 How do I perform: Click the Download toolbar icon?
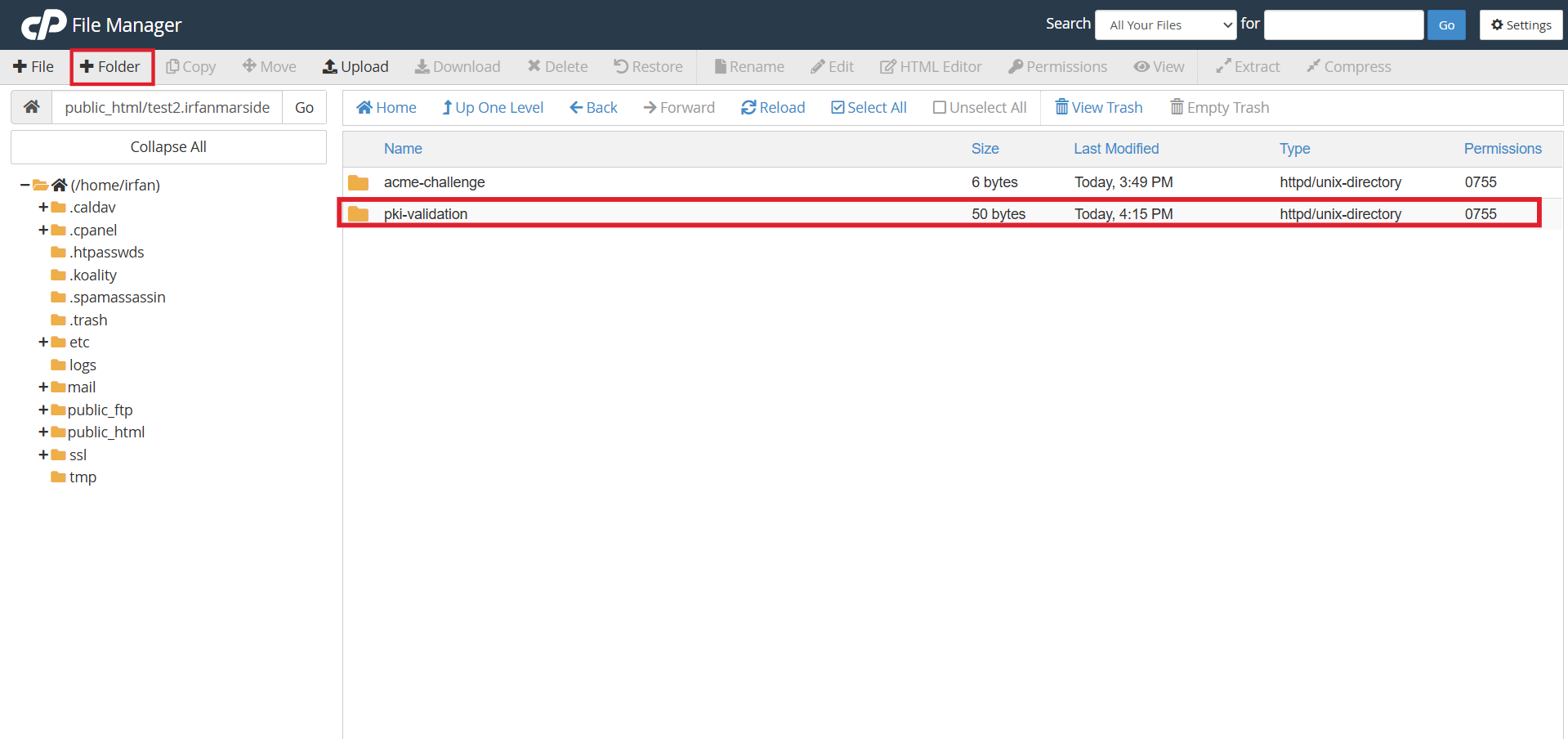(422, 67)
